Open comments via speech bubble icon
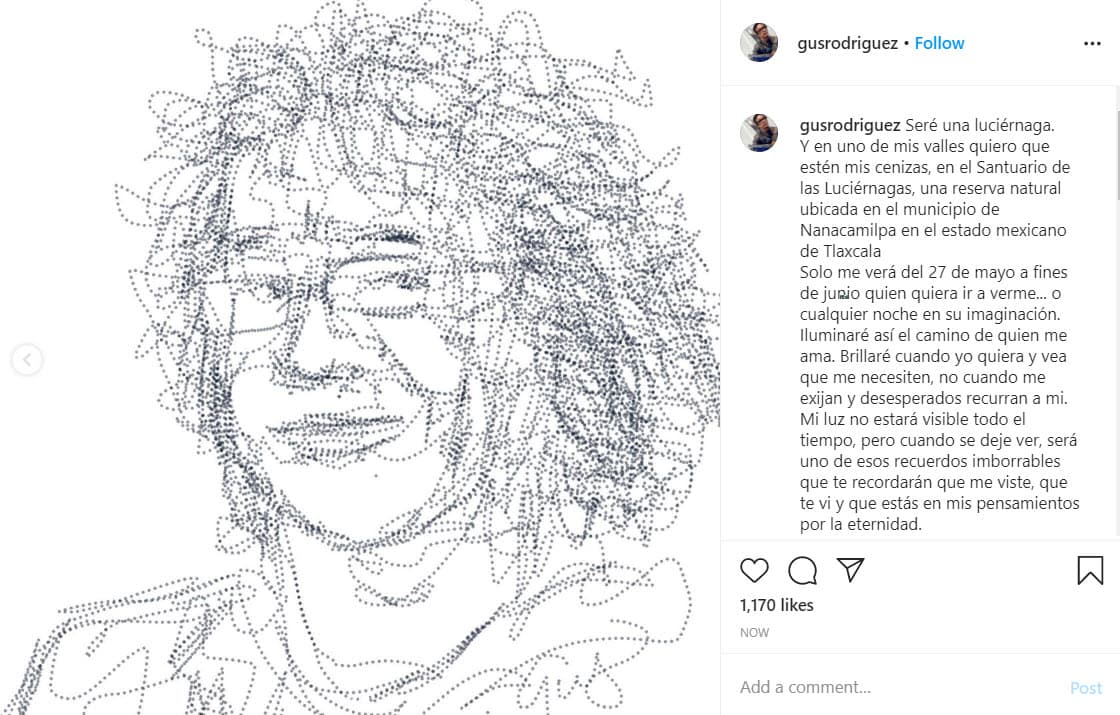The height and width of the screenshot is (715, 1120). pyautogui.click(x=802, y=570)
